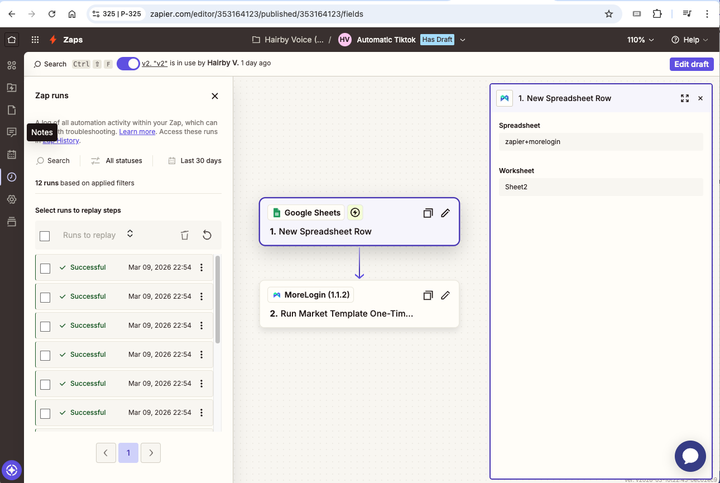The image size is (720, 483).
Task: Check the fourth Successful run checkbox
Action: pos(45,355)
